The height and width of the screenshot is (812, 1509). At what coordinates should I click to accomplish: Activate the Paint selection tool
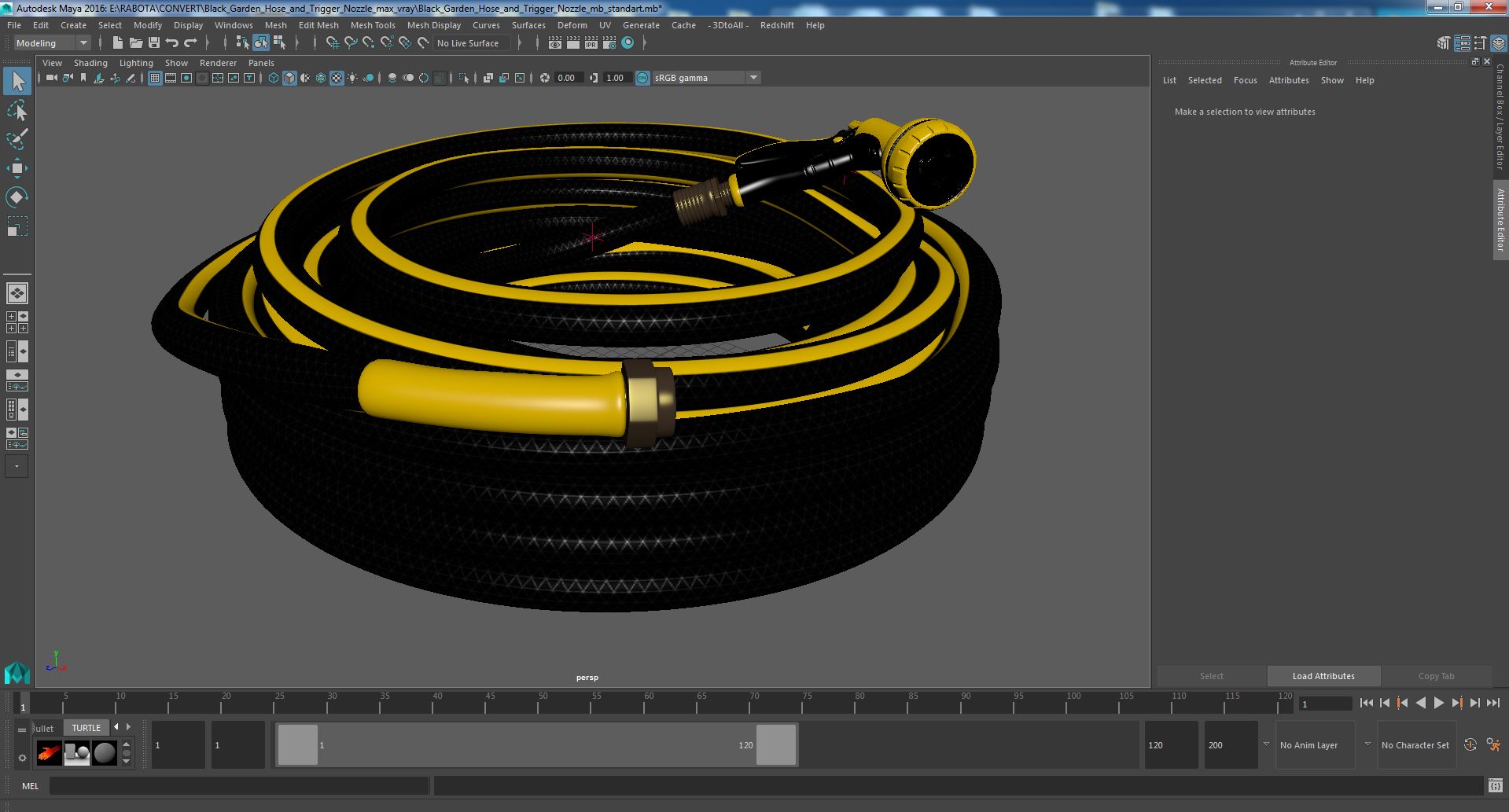pyautogui.click(x=17, y=139)
